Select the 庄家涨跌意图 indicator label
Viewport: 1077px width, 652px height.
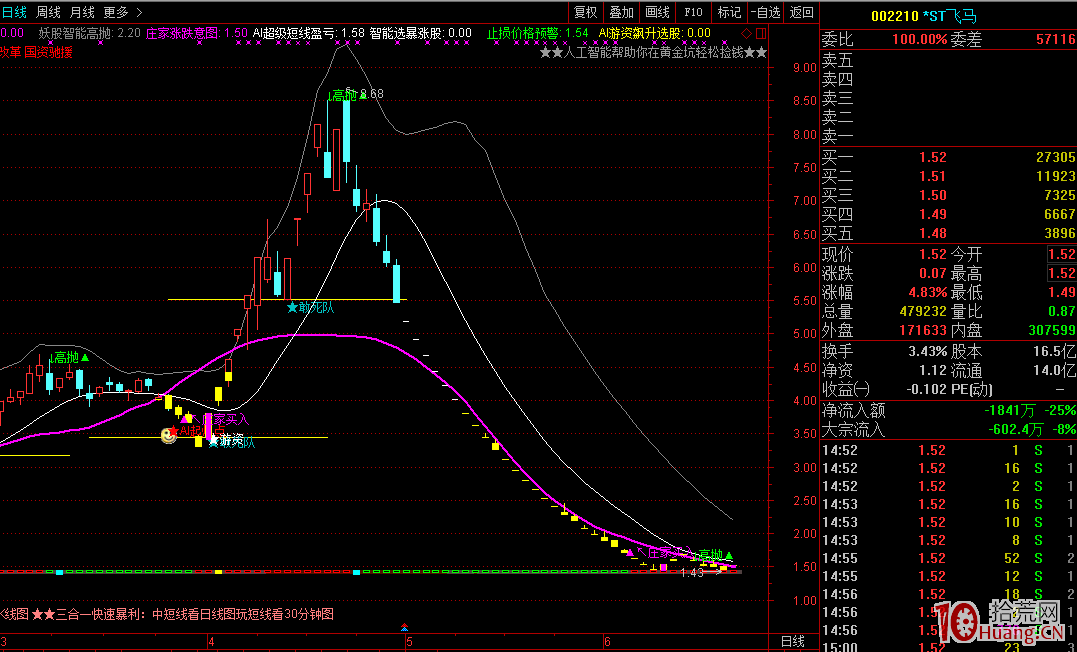(196, 33)
